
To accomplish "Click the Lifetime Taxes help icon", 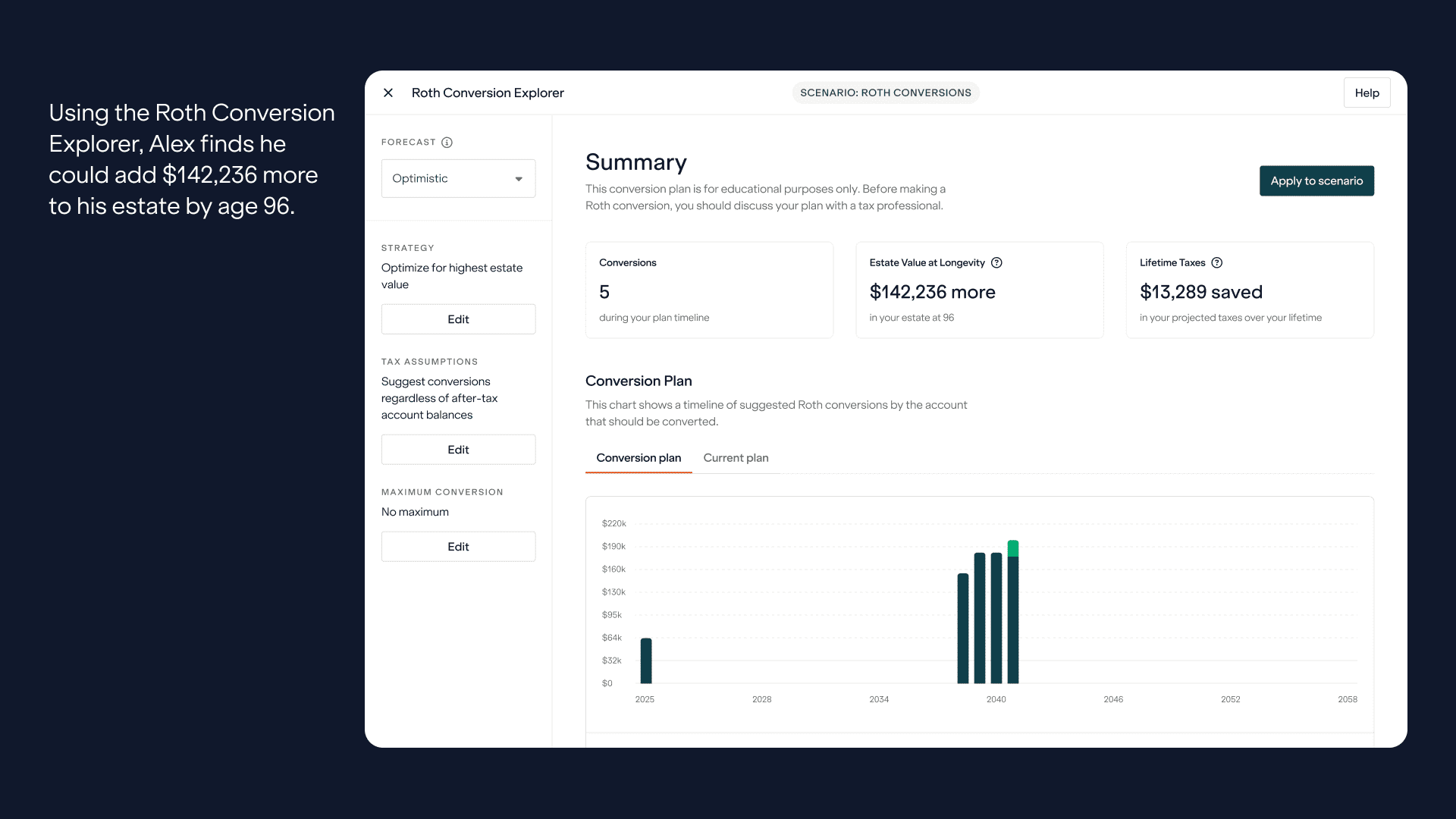I will [1216, 263].
